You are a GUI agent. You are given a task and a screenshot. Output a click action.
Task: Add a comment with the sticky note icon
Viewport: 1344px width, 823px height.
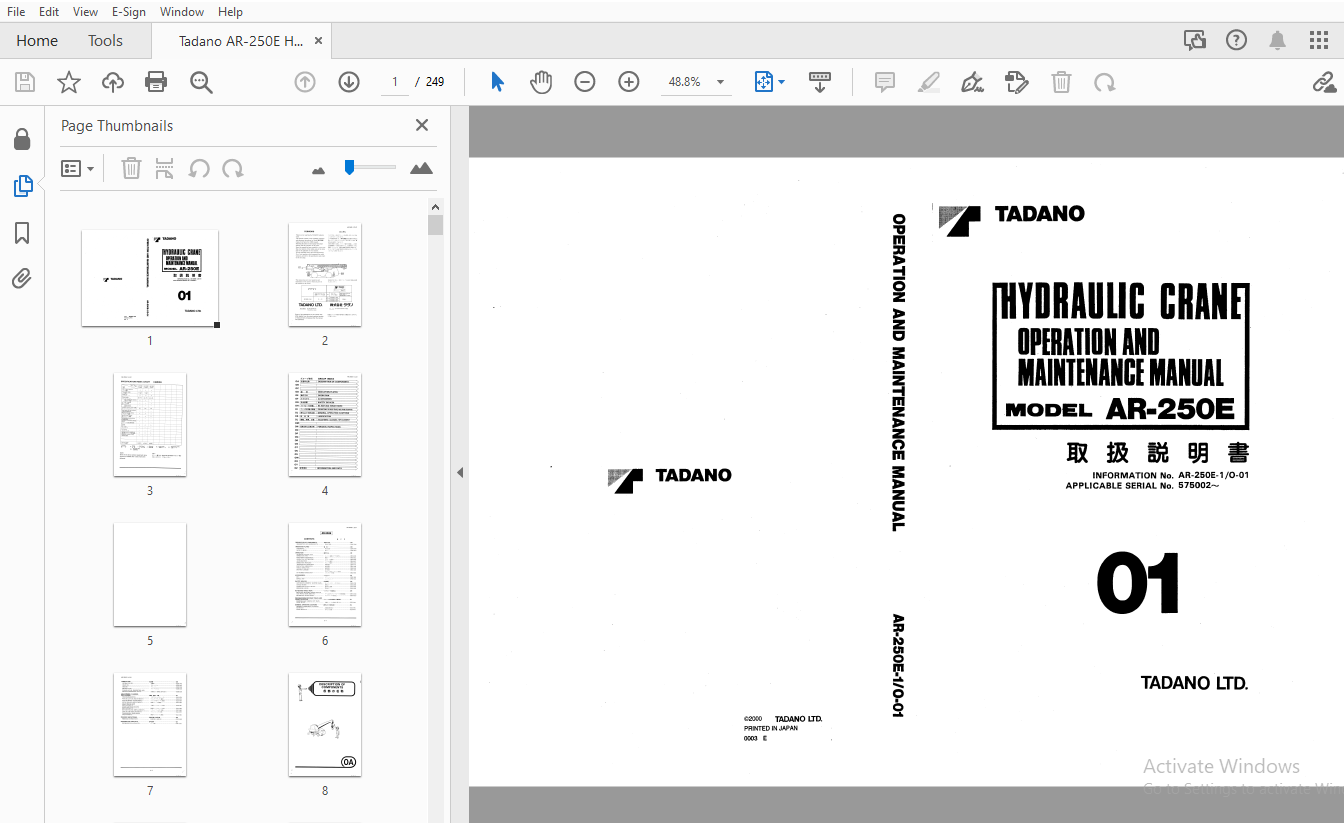pyautogui.click(x=885, y=82)
